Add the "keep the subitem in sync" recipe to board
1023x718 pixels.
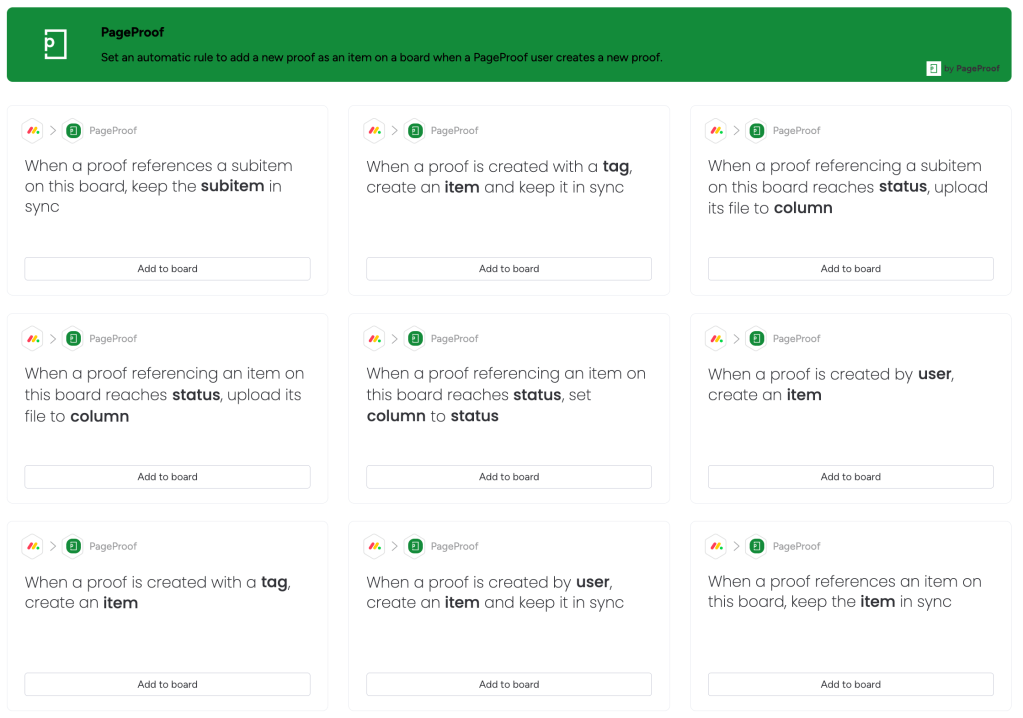click(167, 269)
